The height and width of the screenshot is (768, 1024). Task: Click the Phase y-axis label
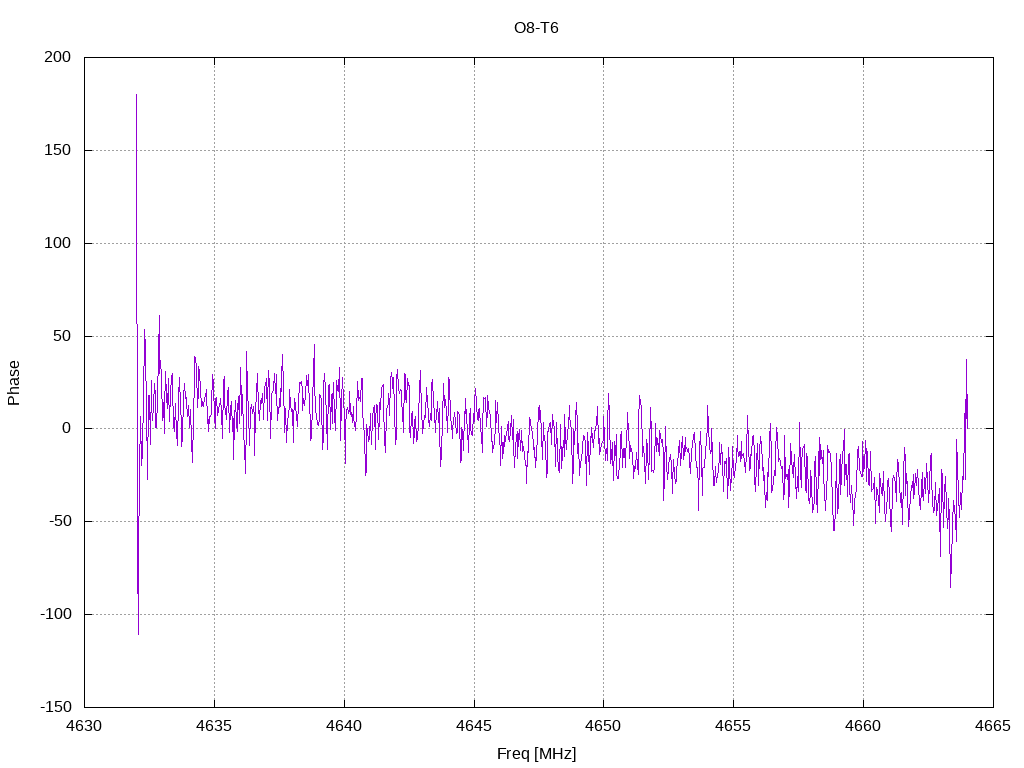(x=14, y=383)
